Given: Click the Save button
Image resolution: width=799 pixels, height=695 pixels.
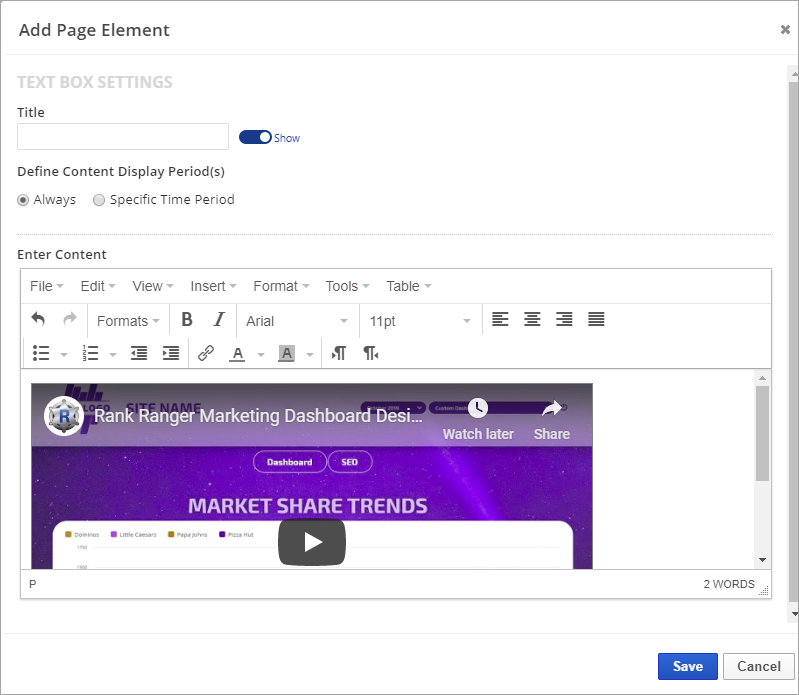Looking at the screenshot, I should 687,666.
